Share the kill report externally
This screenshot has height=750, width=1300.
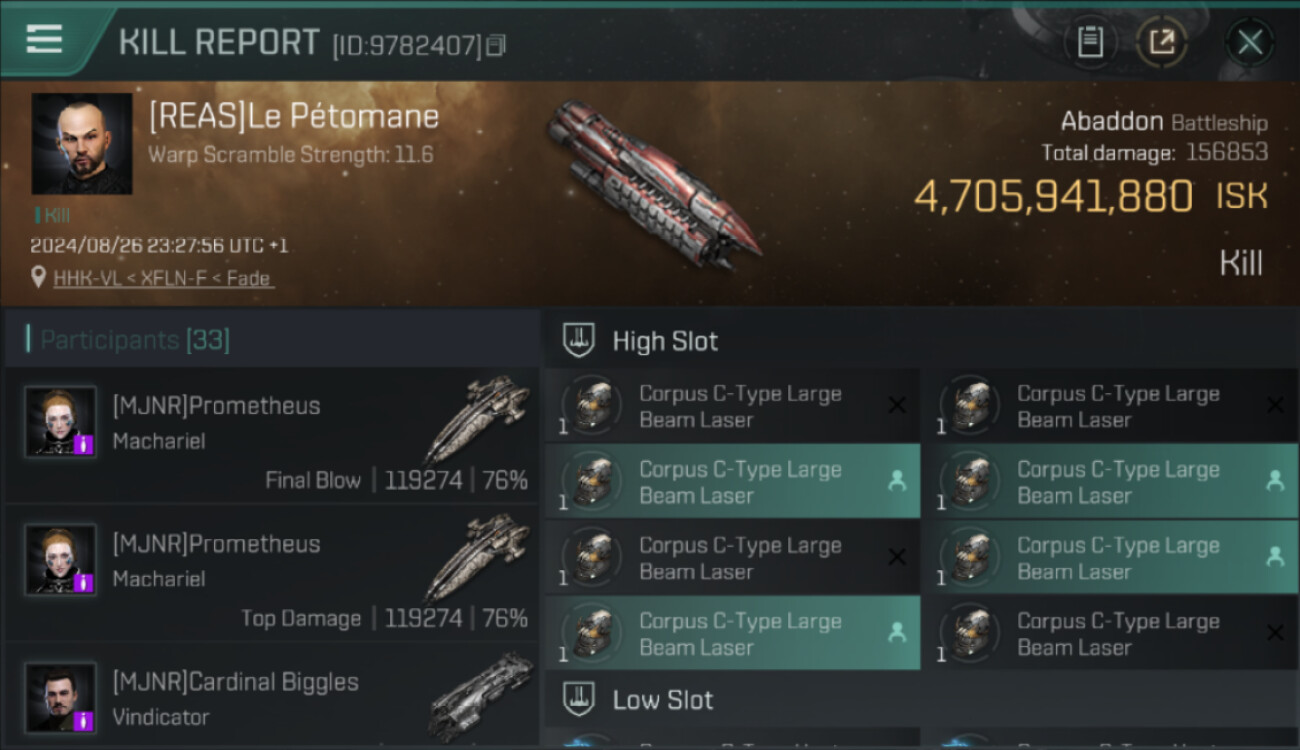pos(1161,42)
